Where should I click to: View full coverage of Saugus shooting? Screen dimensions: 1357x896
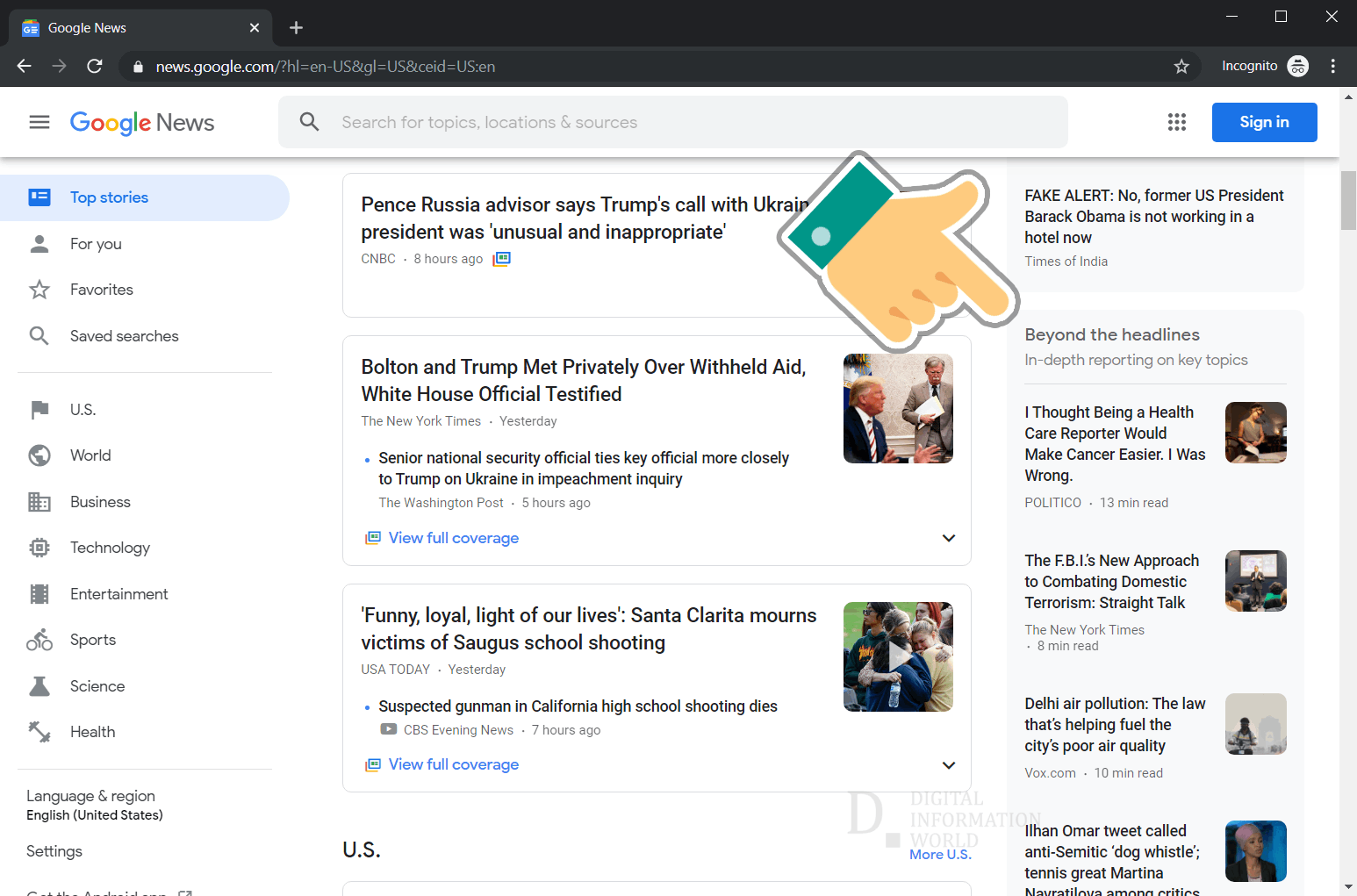(x=453, y=764)
